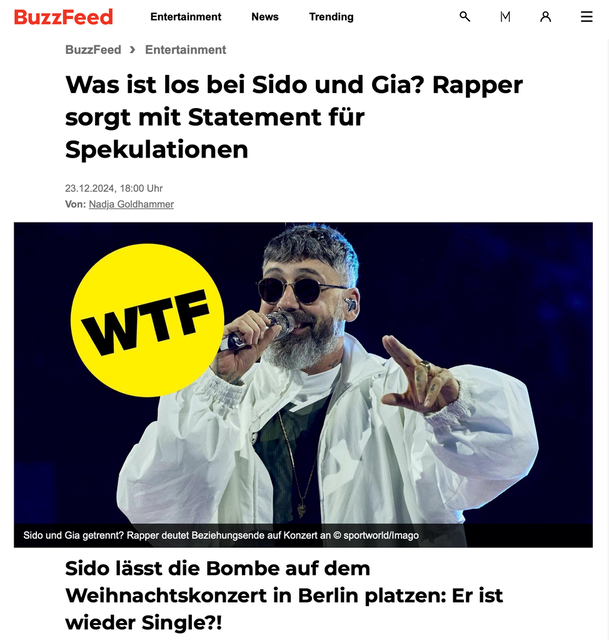
Task: Open the hamburger menu icon
Action: coord(587,17)
